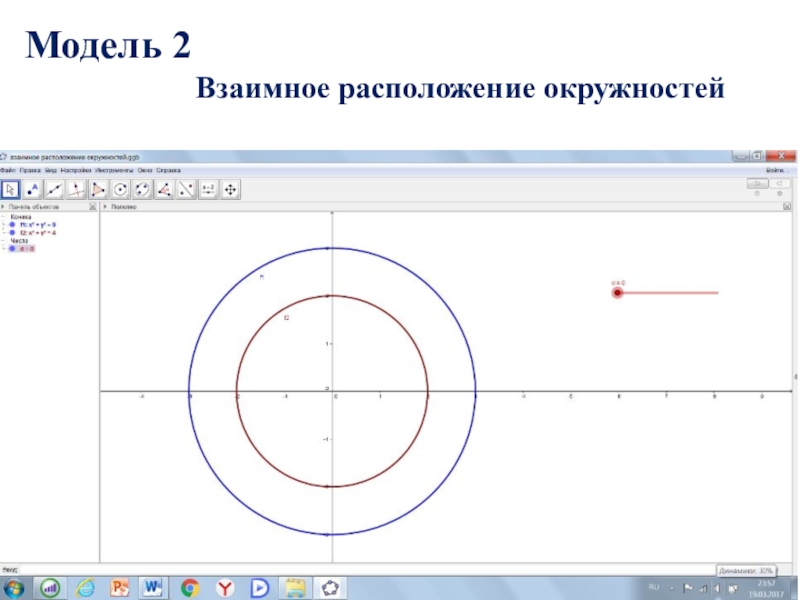Click the Undo button in toolbar

point(758,183)
